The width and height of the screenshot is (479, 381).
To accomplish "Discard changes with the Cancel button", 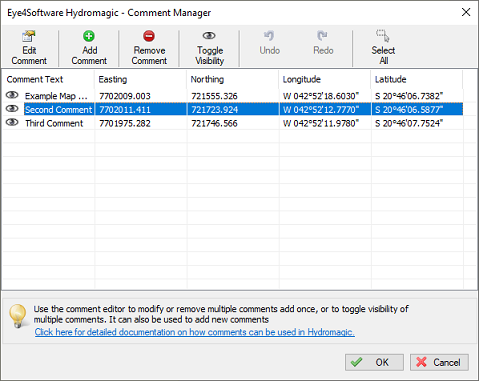I will pyautogui.click(x=439, y=362).
